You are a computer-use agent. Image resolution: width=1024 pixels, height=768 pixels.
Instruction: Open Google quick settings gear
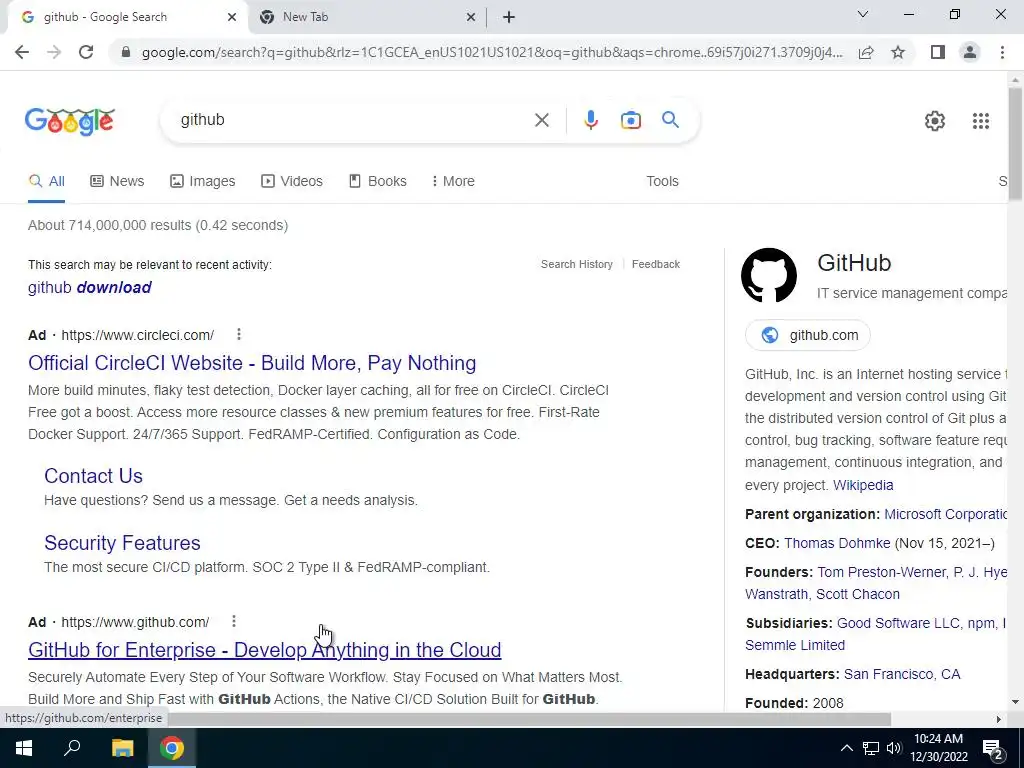pos(935,121)
